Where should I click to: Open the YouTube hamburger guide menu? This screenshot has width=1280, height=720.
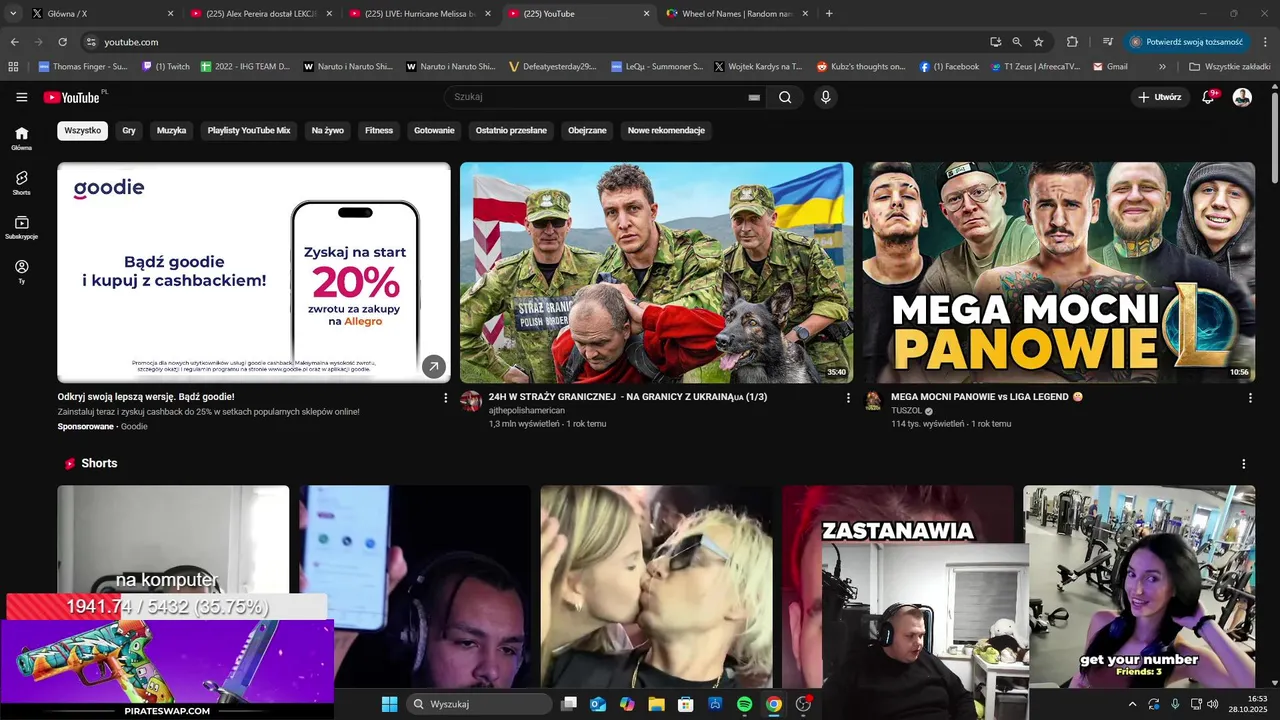(22, 97)
